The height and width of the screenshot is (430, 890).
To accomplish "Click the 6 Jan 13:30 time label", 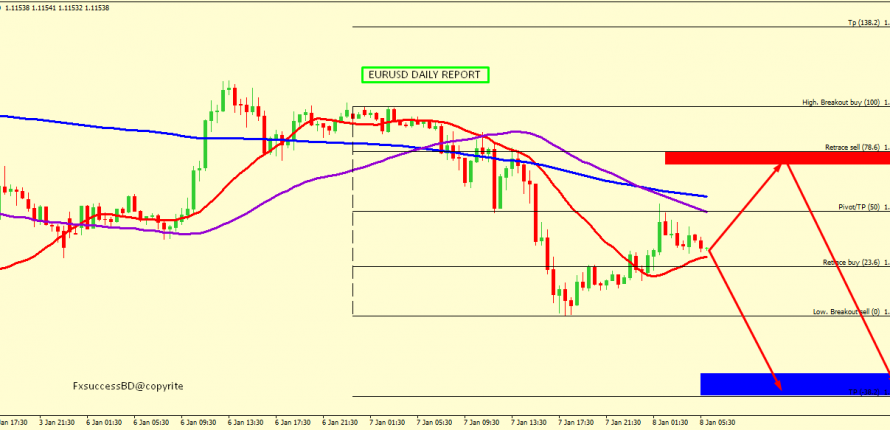I will pyautogui.click(x=245, y=423).
